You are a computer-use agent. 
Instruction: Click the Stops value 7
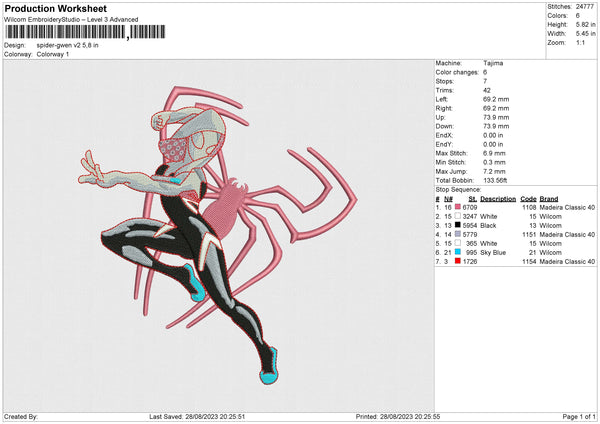485,81
